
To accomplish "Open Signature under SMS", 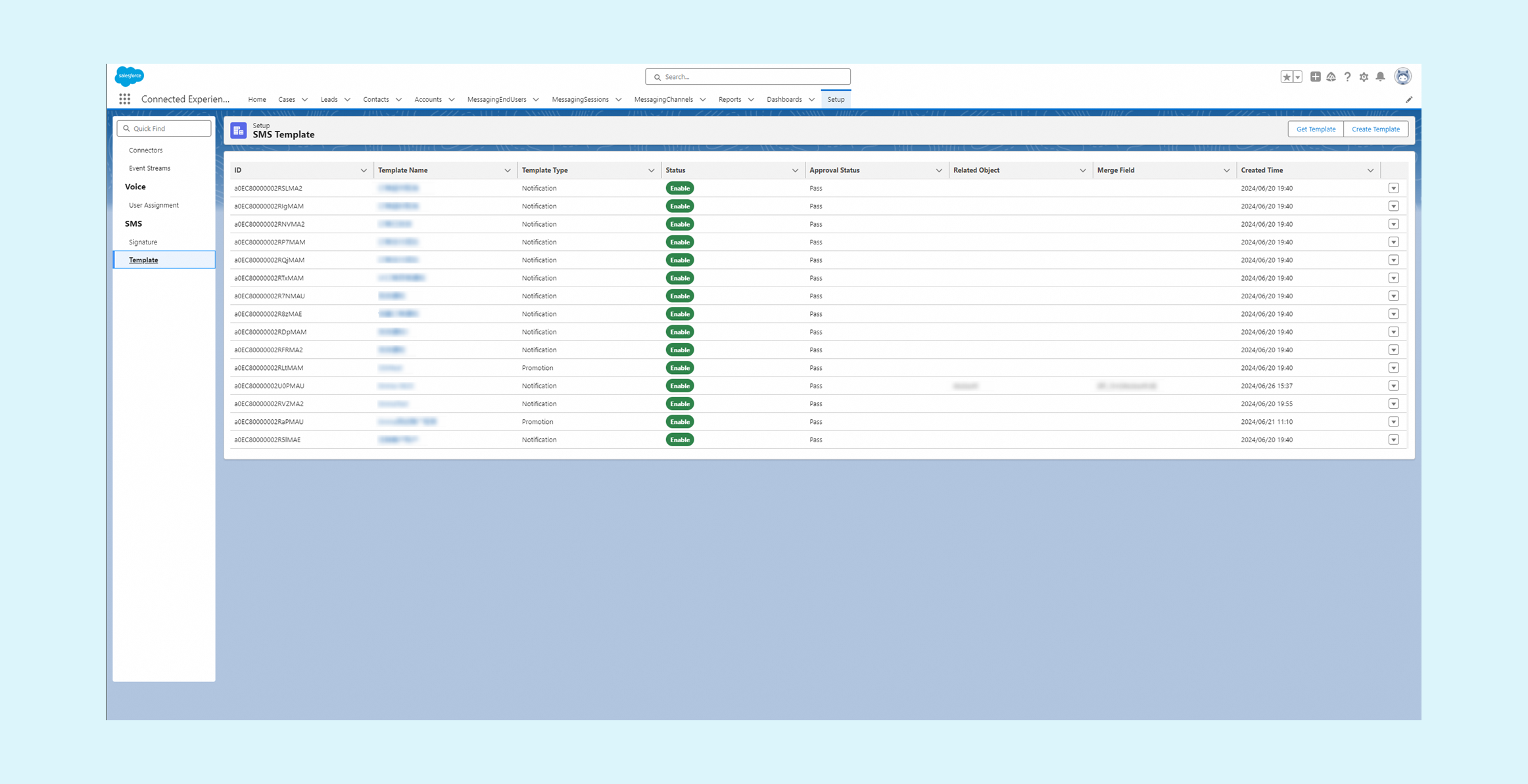I will tap(143, 242).
